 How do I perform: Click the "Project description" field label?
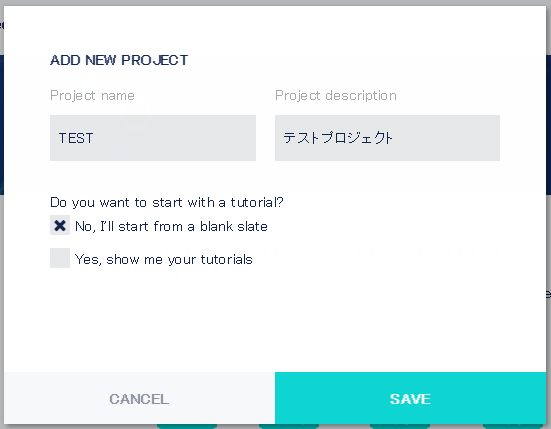tap(336, 96)
